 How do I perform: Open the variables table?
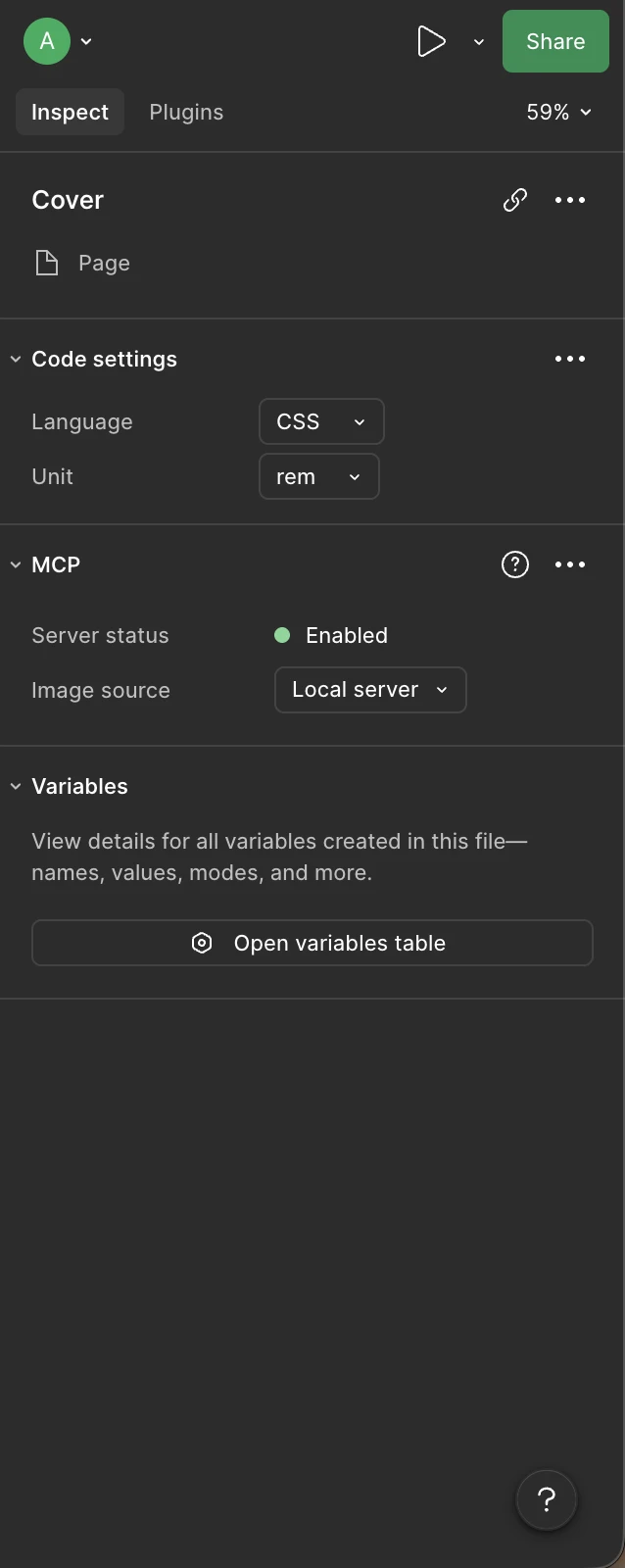pyautogui.click(x=312, y=943)
